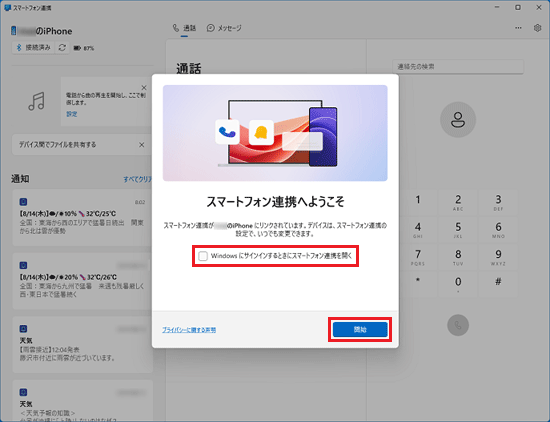550x422 pixels.
Task: Dial digit 3 DEF on keypad
Action: (498, 202)
